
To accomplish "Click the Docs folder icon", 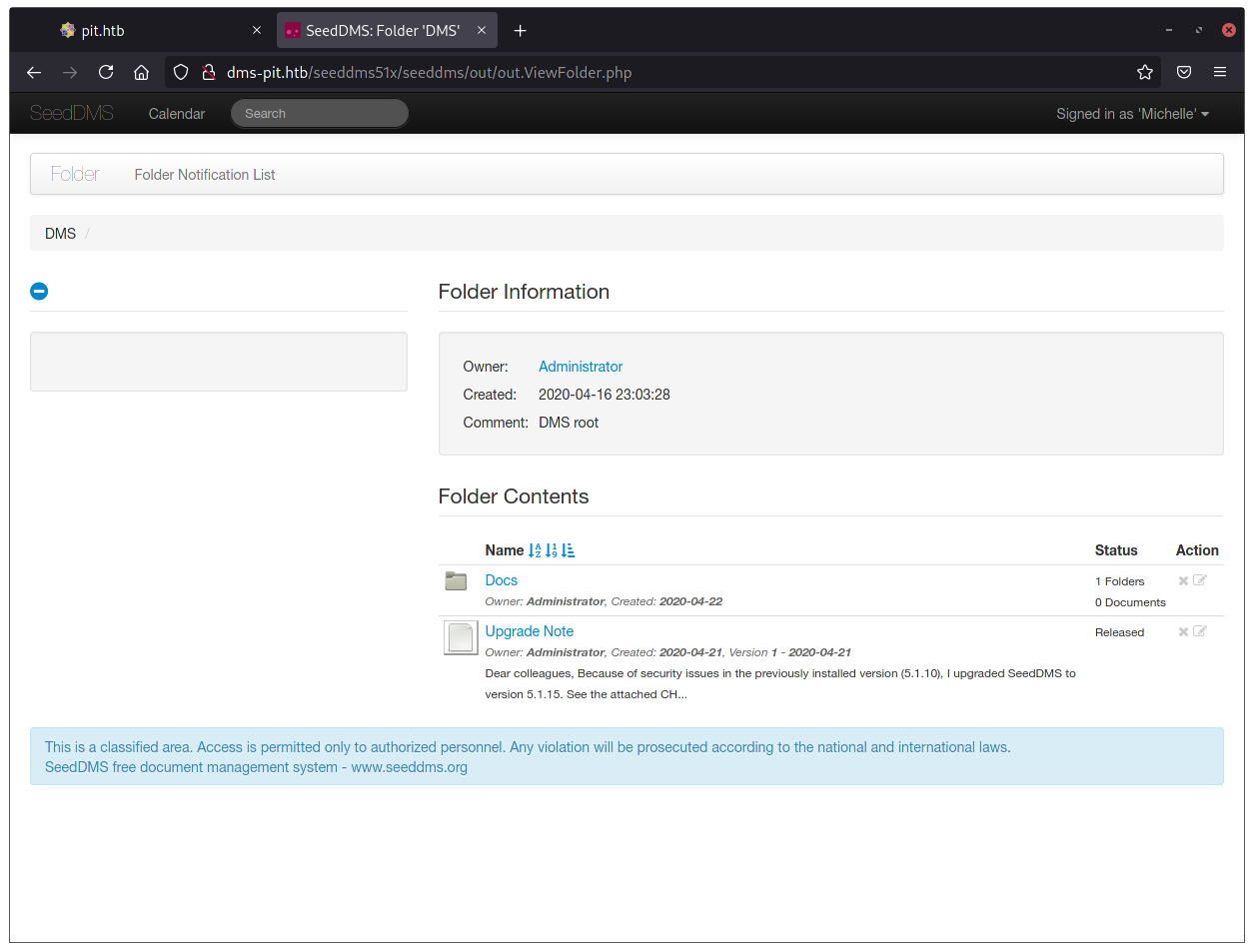I will click(456, 581).
